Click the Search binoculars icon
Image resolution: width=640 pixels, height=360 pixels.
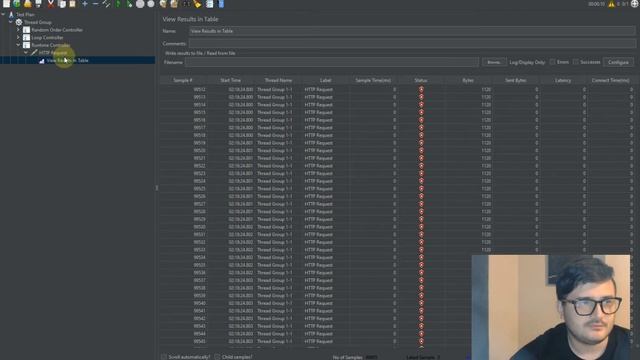tap(186, 4)
